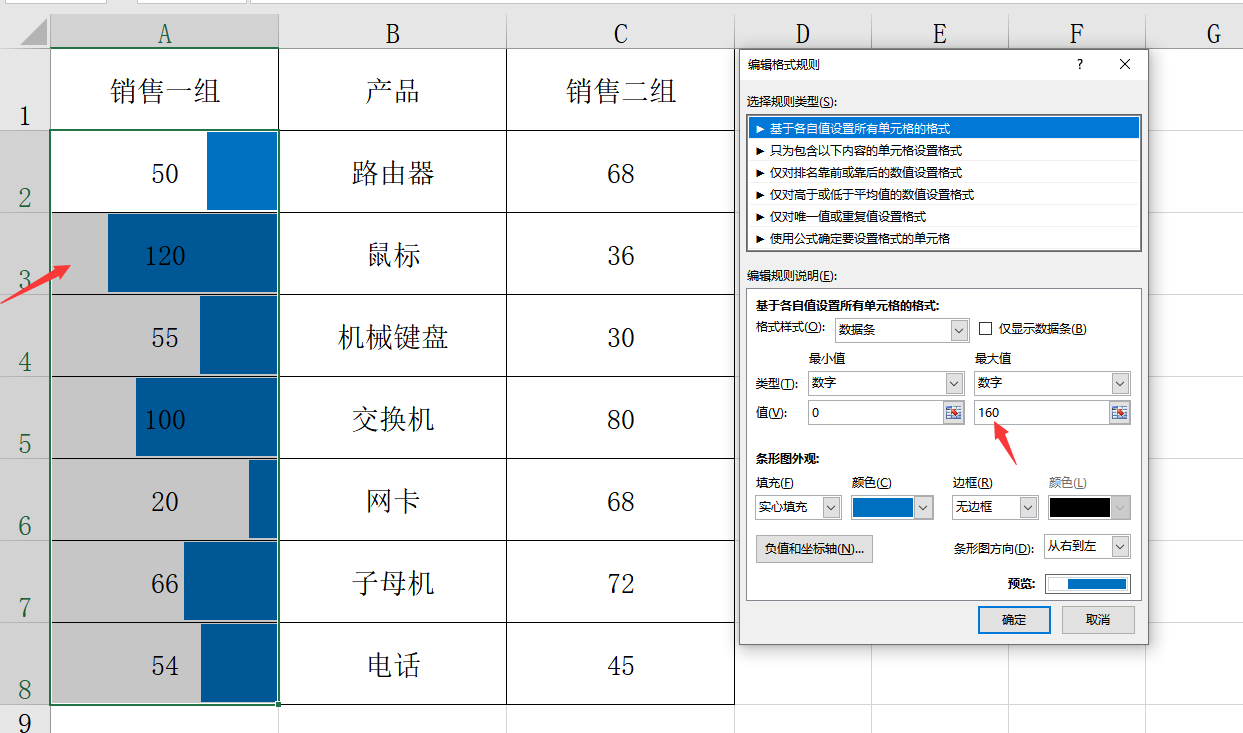Click cell with value 72

pyautogui.click(x=621, y=582)
